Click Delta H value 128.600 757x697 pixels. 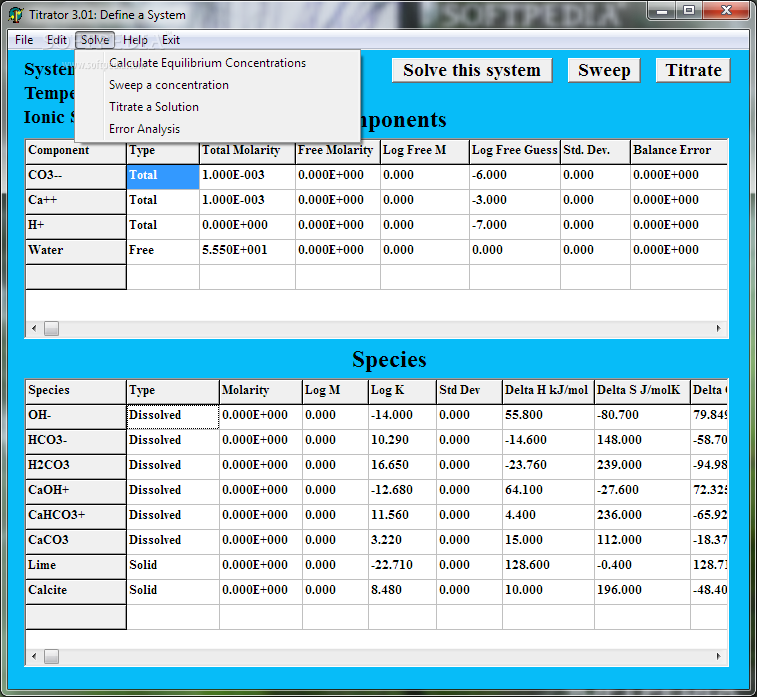tap(548, 567)
